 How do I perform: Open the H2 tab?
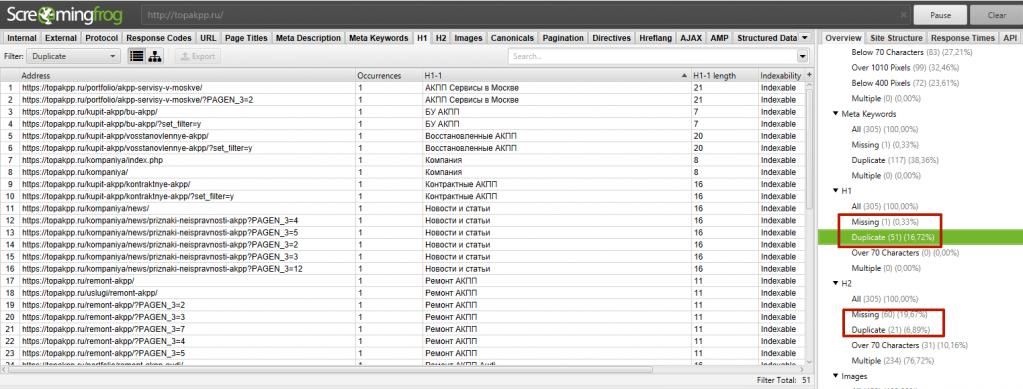click(441, 38)
